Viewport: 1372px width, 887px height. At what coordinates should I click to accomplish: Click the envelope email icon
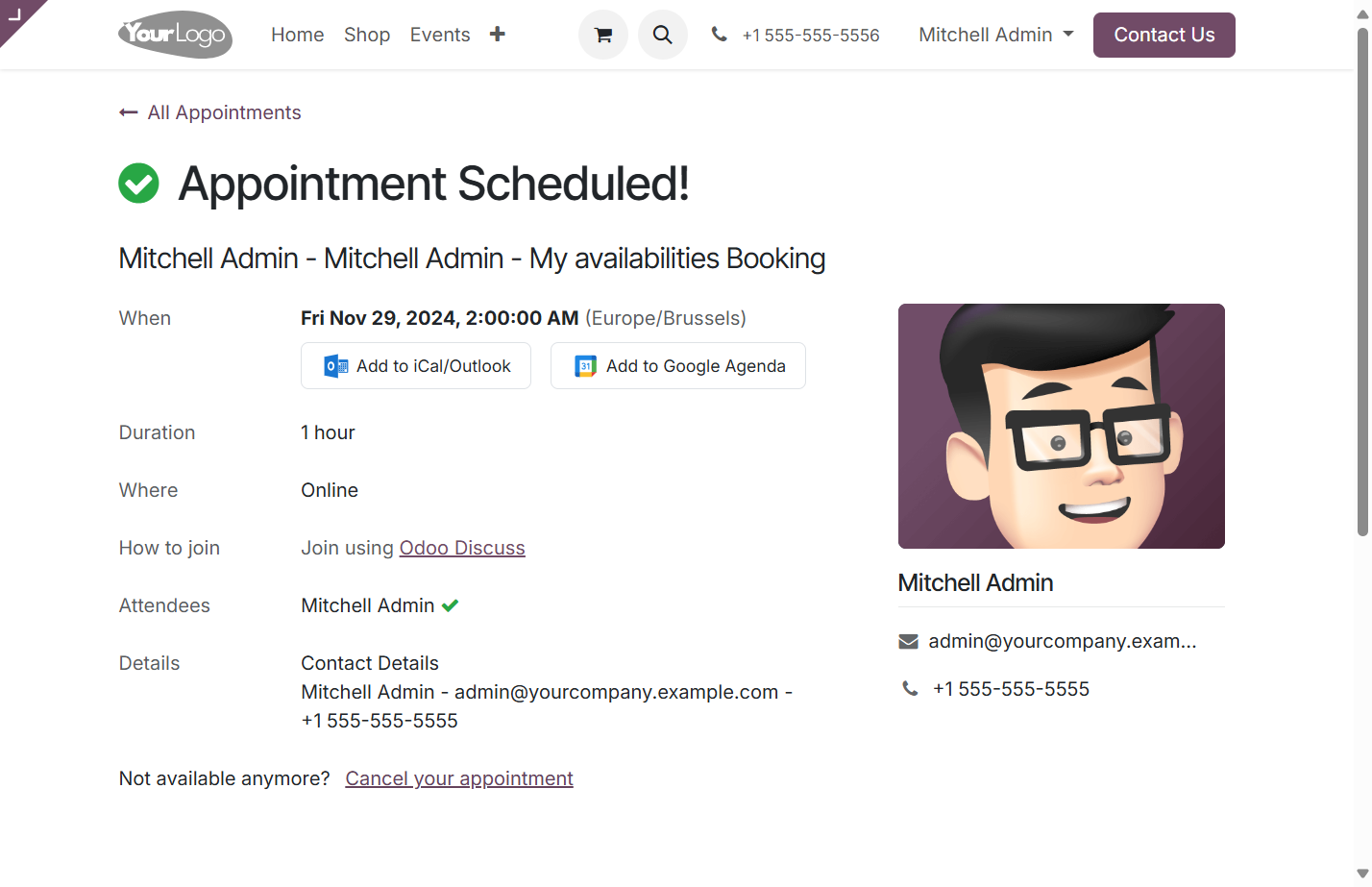[x=908, y=641]
